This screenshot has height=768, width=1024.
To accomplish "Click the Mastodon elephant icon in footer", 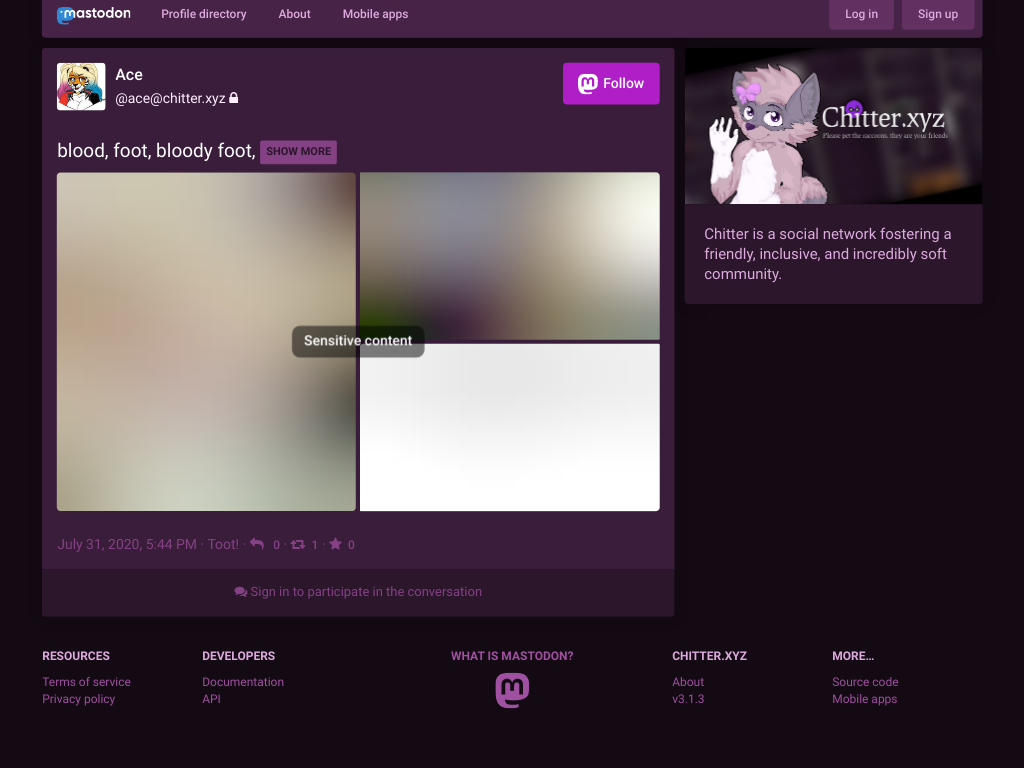I will (x=512, y=690).
